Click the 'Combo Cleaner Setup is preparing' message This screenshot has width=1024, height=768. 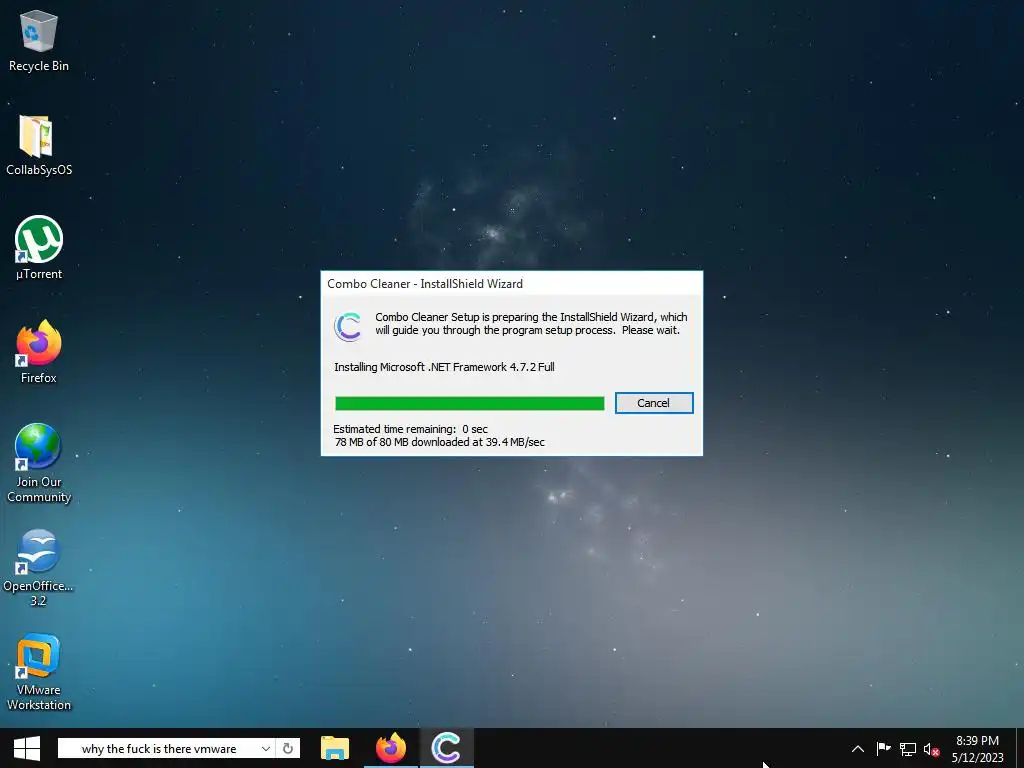(531, 323)
